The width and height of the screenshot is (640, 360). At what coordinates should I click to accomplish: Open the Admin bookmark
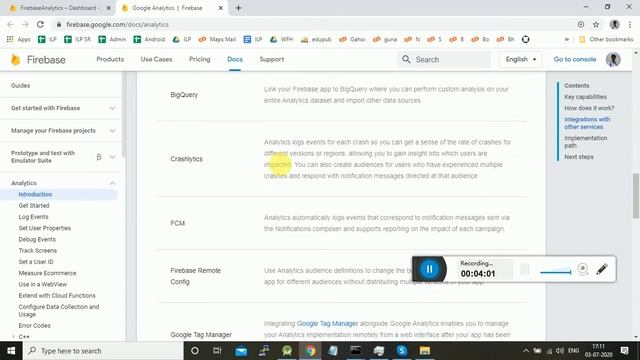112,39
